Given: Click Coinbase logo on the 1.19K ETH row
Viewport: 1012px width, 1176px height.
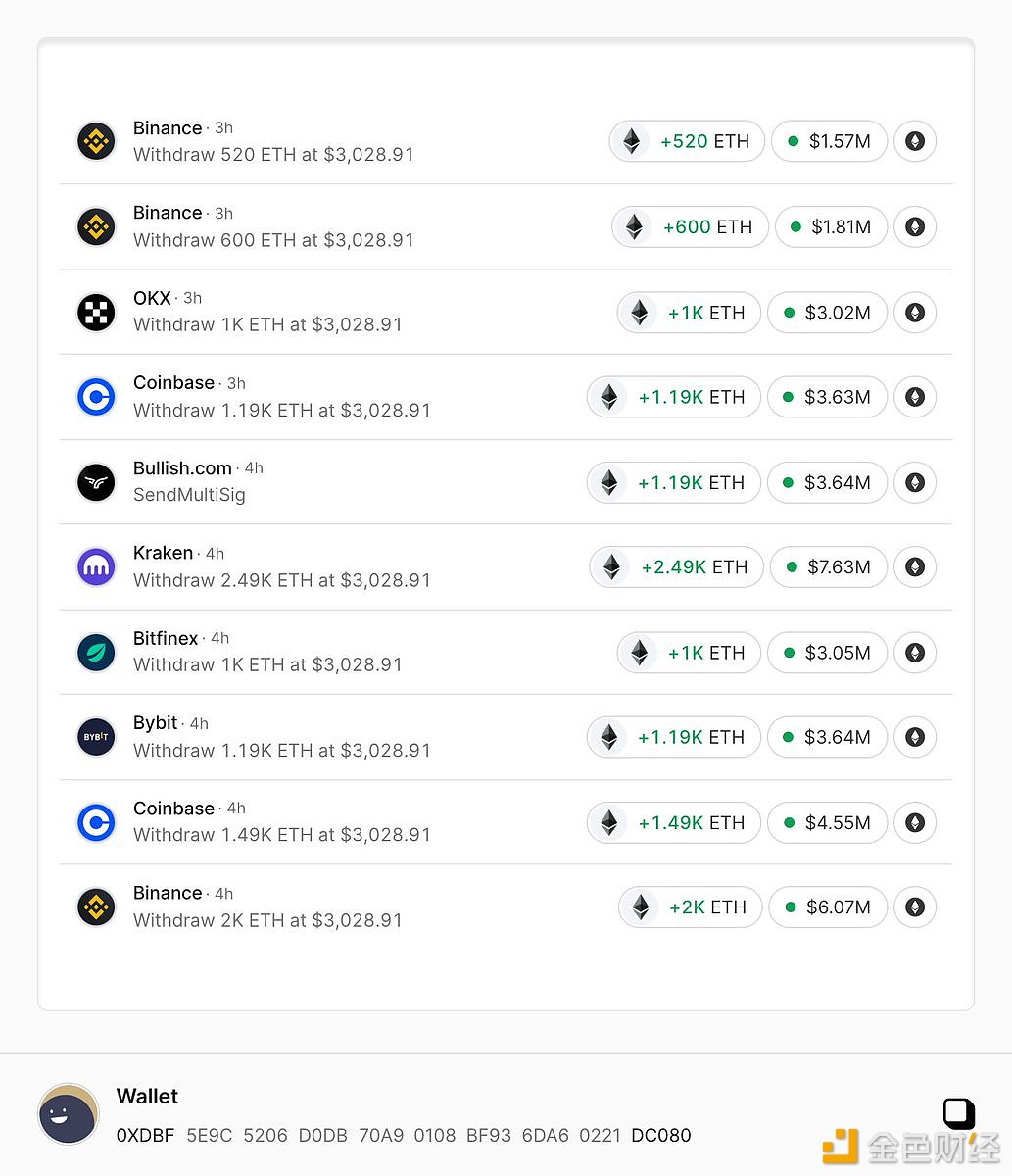Looking at the screenshot, I should [x=96, y=397].
